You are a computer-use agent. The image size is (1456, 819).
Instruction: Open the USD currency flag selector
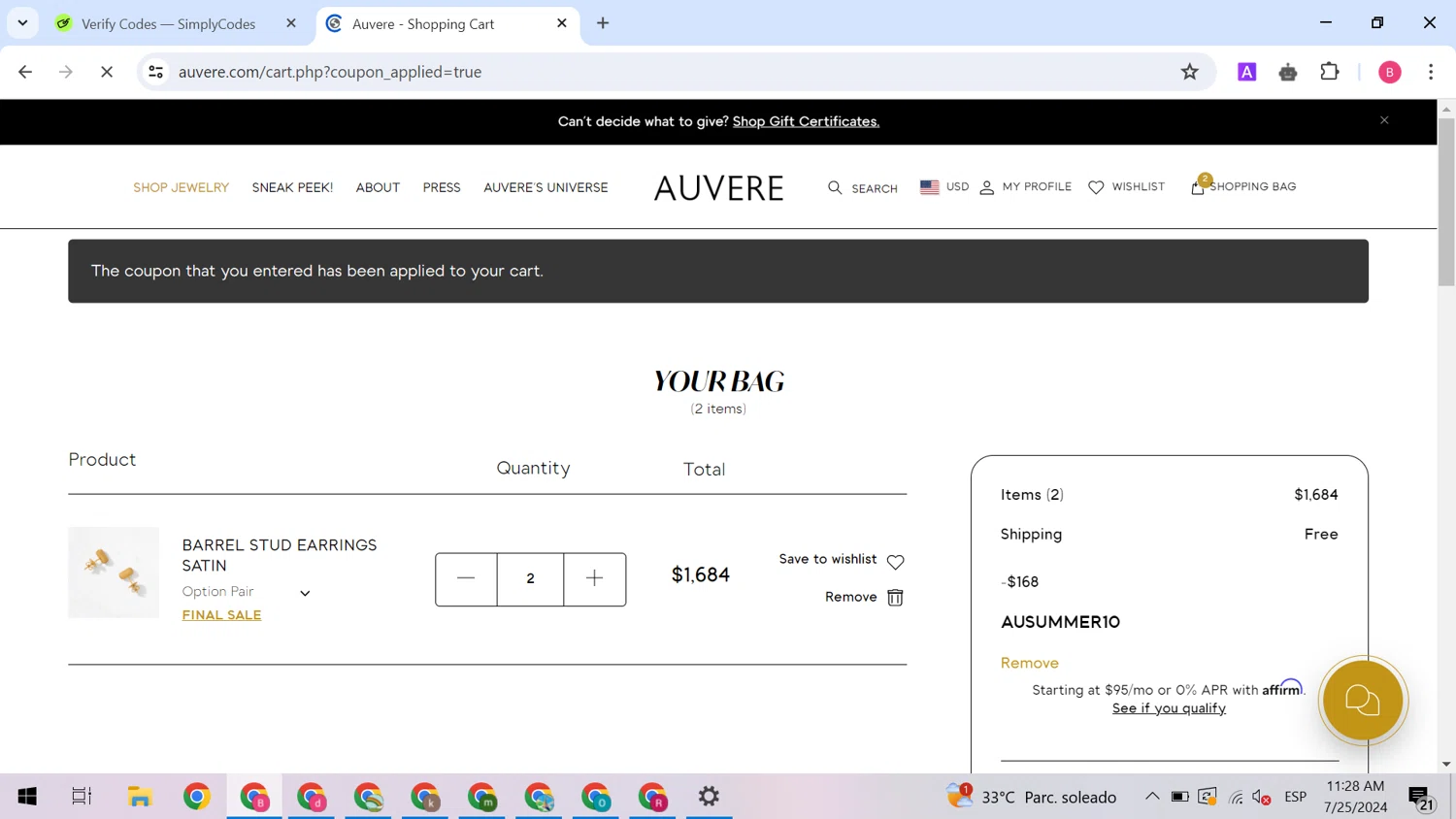929,187
